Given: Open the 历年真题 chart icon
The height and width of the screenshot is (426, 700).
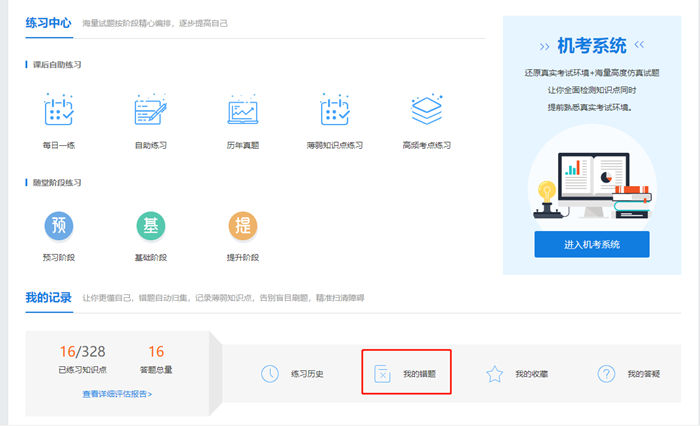Looking at the screenshot, I should [x=243, y=110].
